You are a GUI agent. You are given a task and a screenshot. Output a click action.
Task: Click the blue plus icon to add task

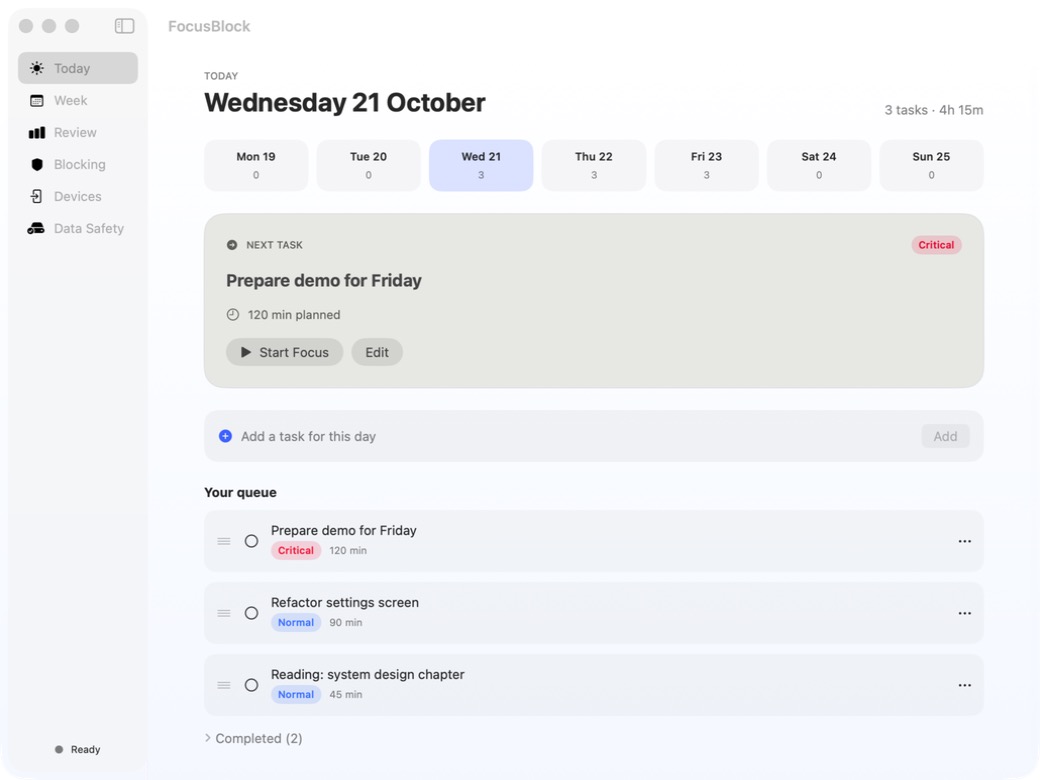click(x=226, y=436)
